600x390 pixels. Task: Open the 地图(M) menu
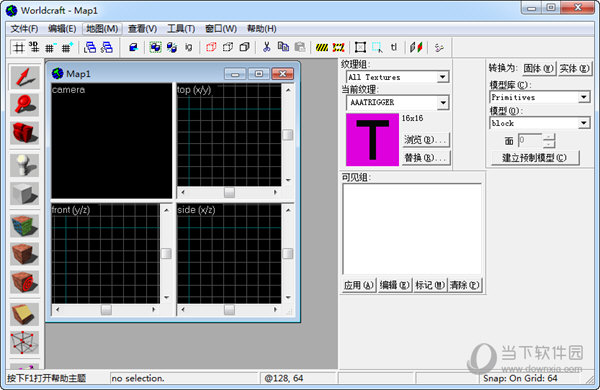pyautogui.click(x=102, y=29)
